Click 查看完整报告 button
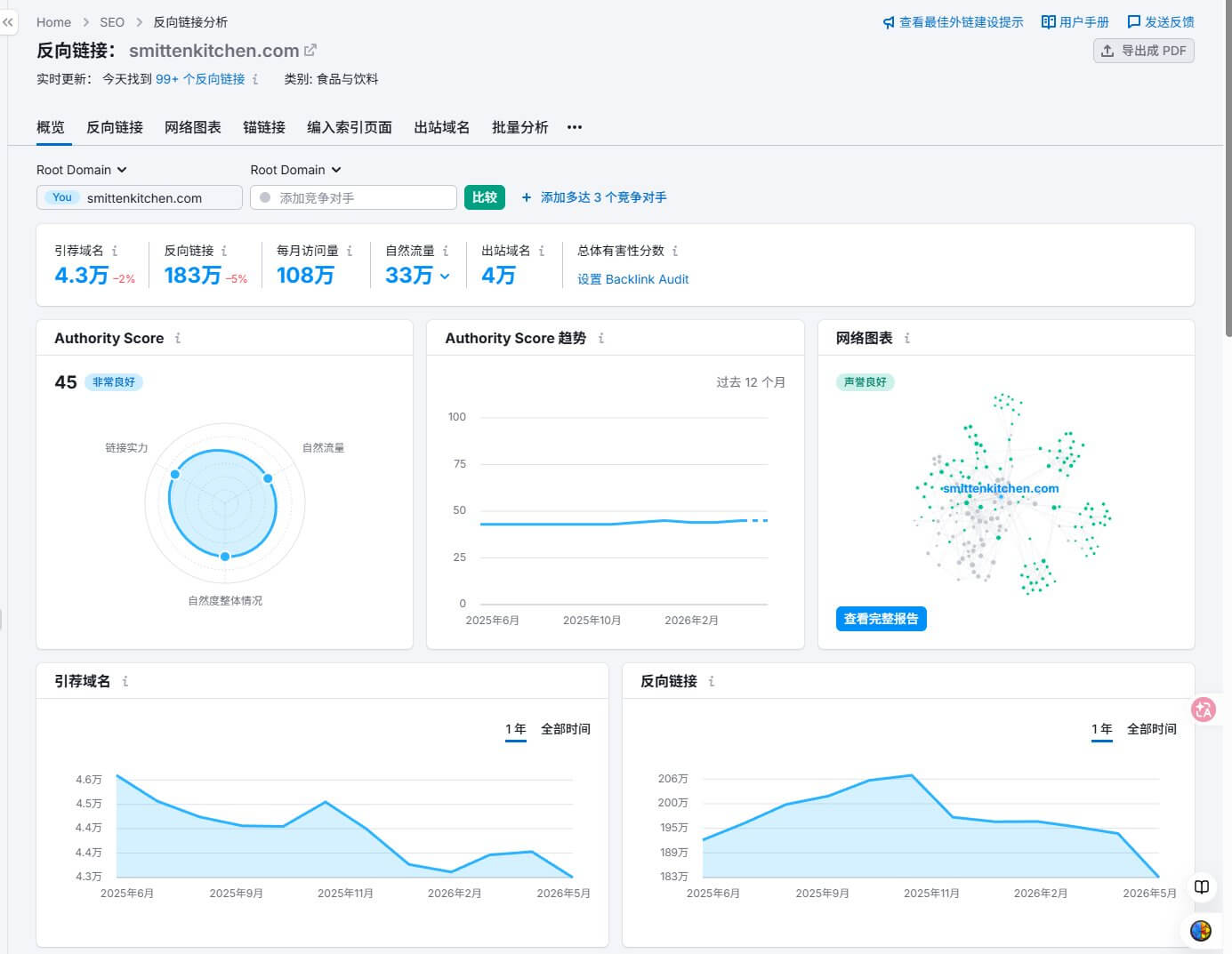 point(882,619)
